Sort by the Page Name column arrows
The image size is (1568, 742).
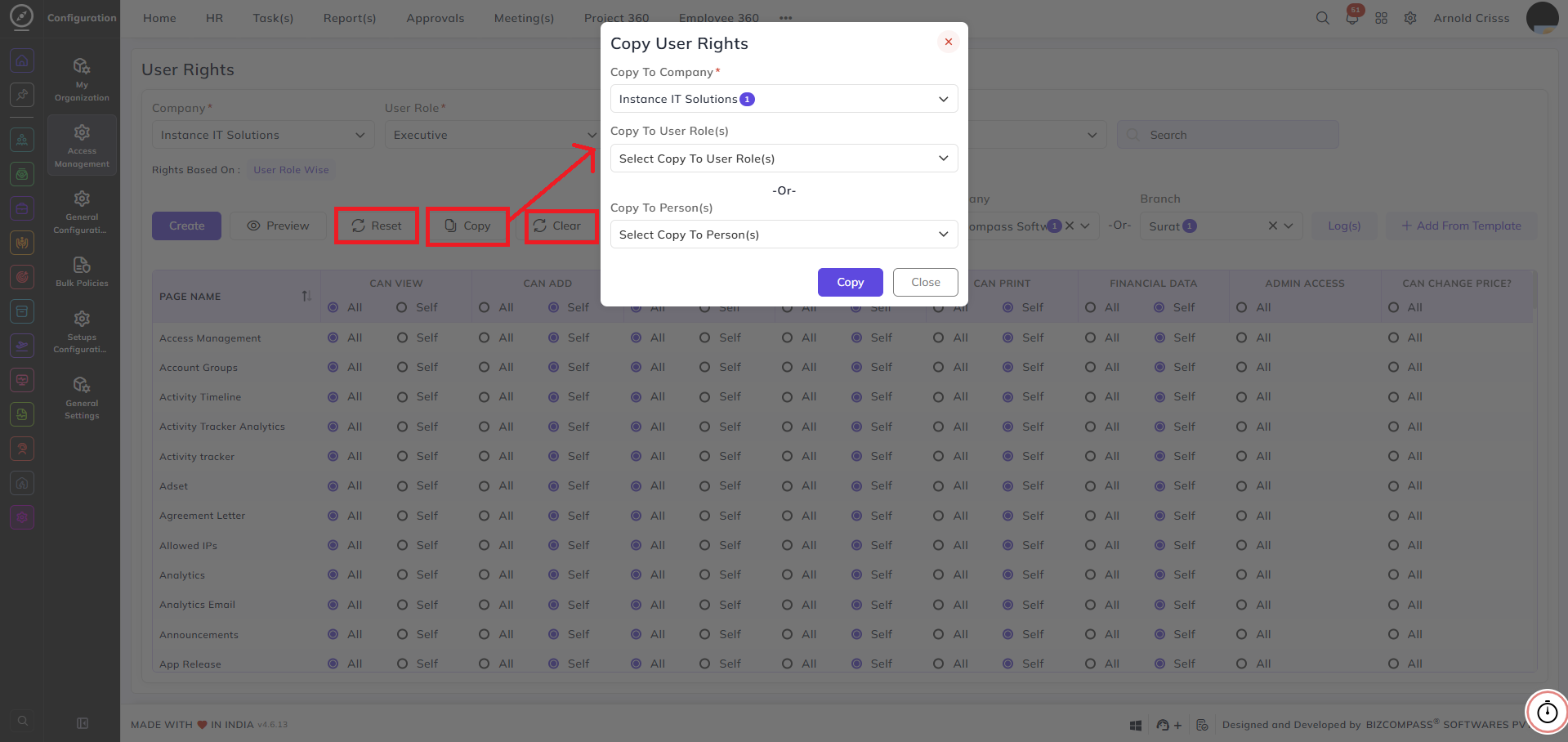pos(306,296)
